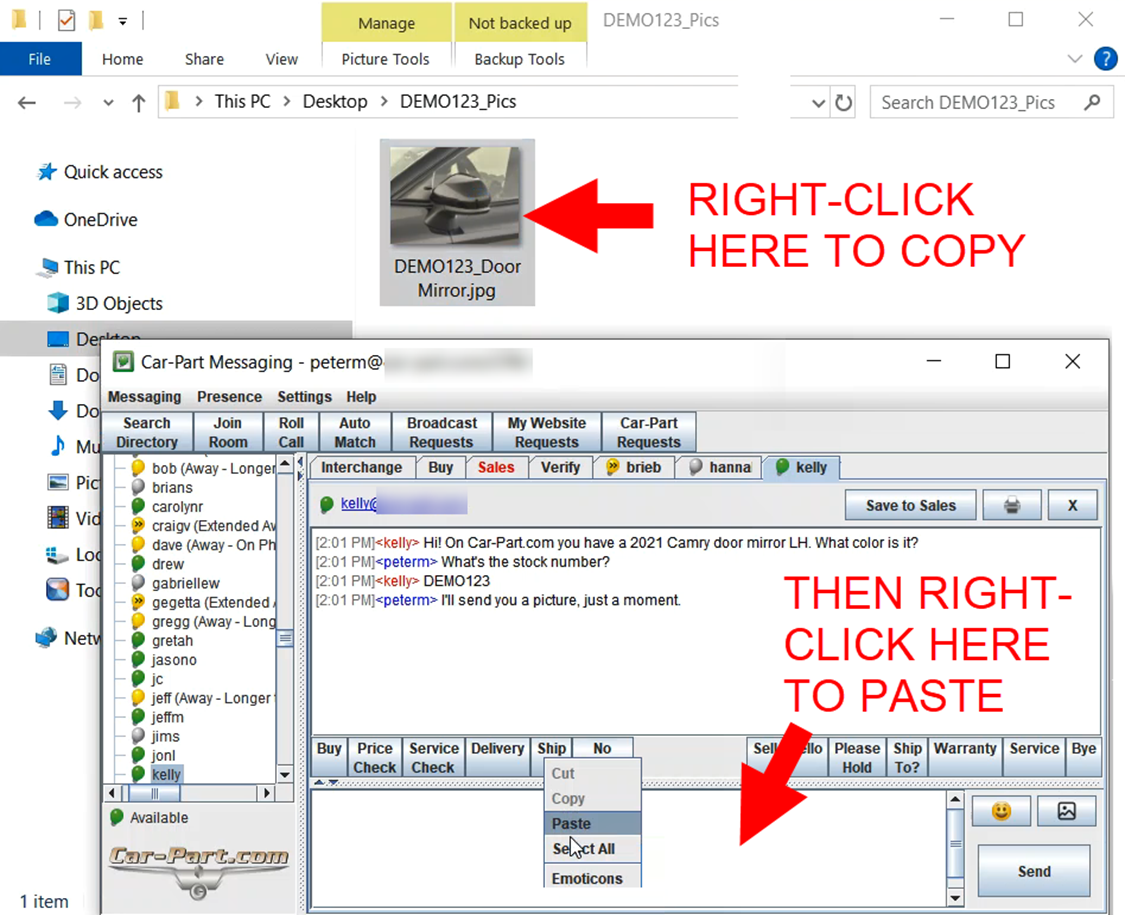Go up one folder with the up arrow
The image size is (1125, 915).
point(138,103)
